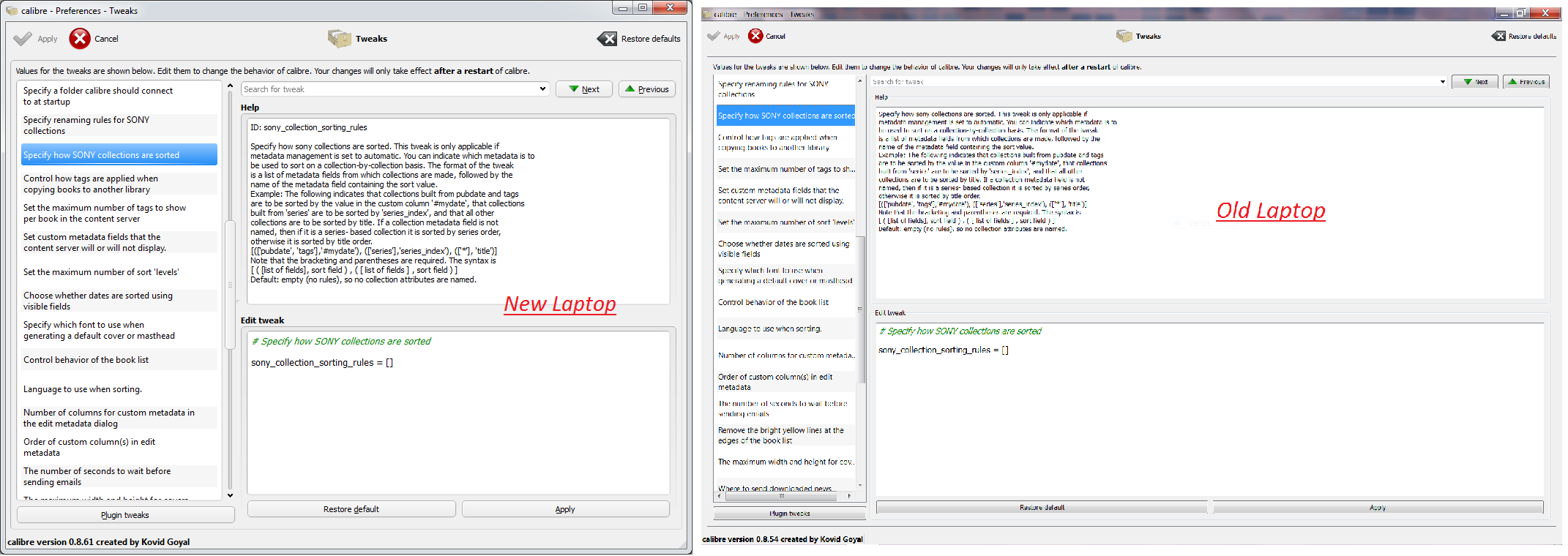Click Restore default below the left window's edit box

(x=351, y=509)
